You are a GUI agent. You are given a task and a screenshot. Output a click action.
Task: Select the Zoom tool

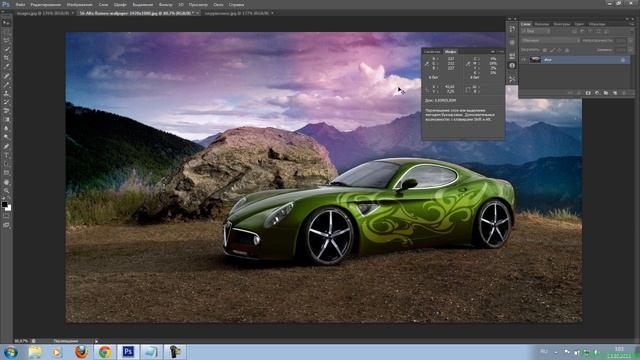[6, 190]
